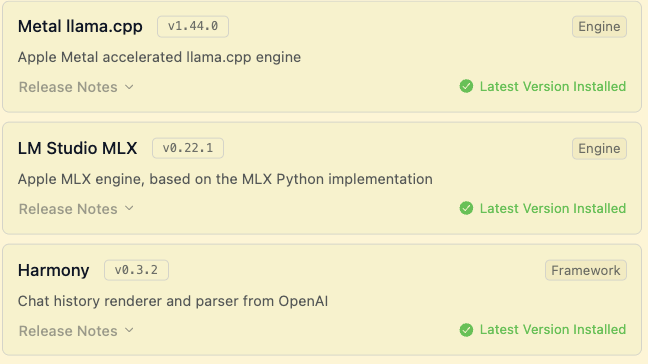The image size is (648, 364).
Task: Open Release Notes text for LM Studio MLX
Action: (x=68, y=209)
